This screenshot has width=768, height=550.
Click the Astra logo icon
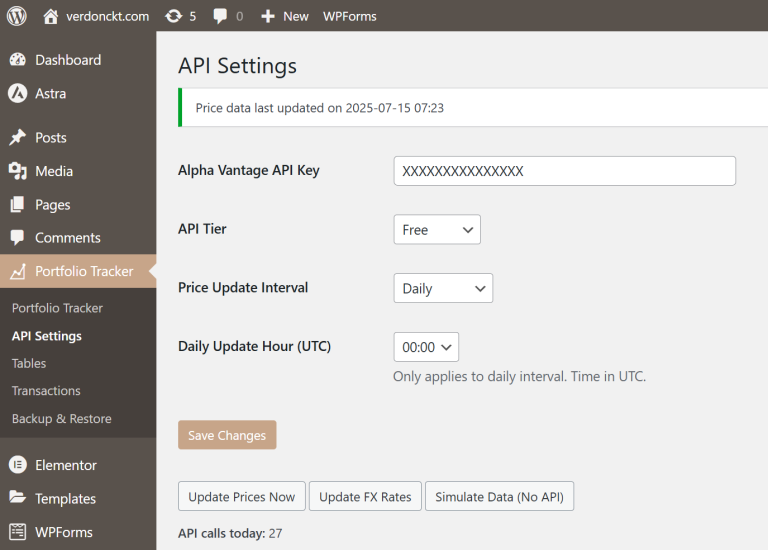tap(18, 93)
